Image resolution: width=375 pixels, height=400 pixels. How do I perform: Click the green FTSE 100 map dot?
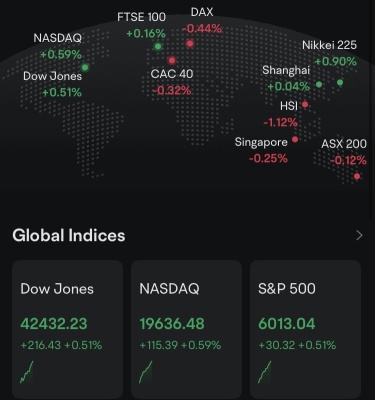point(158,46)
